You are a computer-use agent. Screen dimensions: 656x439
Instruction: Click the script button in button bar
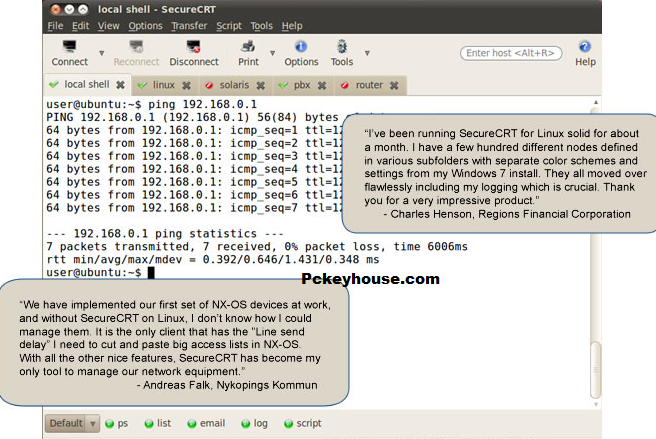click(x=302, y=424)
